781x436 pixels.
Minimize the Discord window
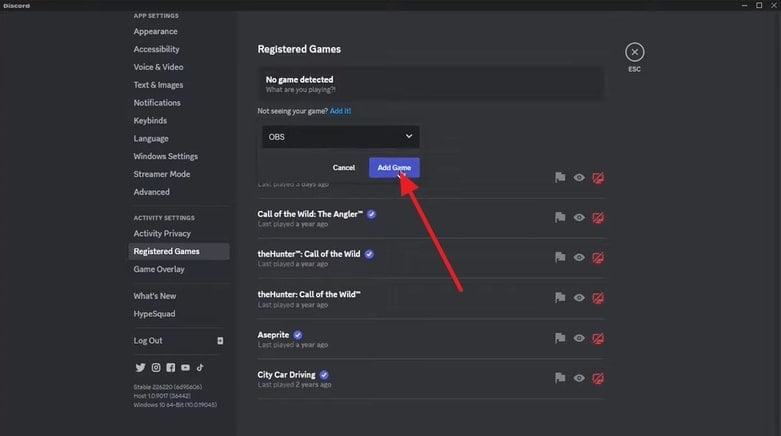point(744,5)
